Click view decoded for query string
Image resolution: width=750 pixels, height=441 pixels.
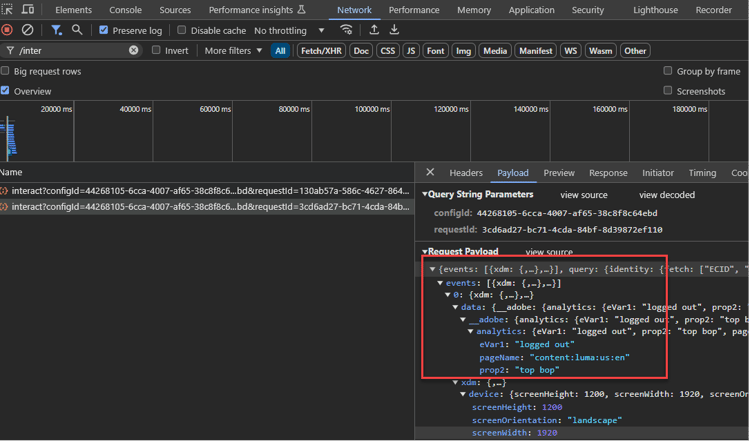pos(667,195)
